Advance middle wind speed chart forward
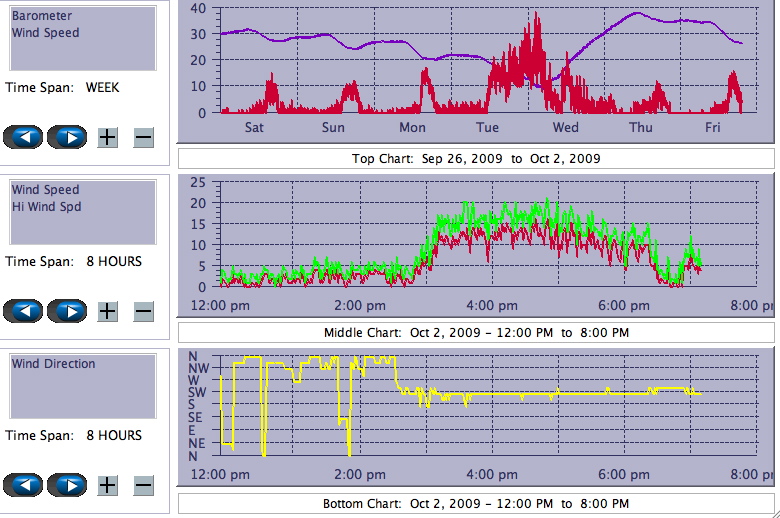The image size is (780, 518). (67, 311)
